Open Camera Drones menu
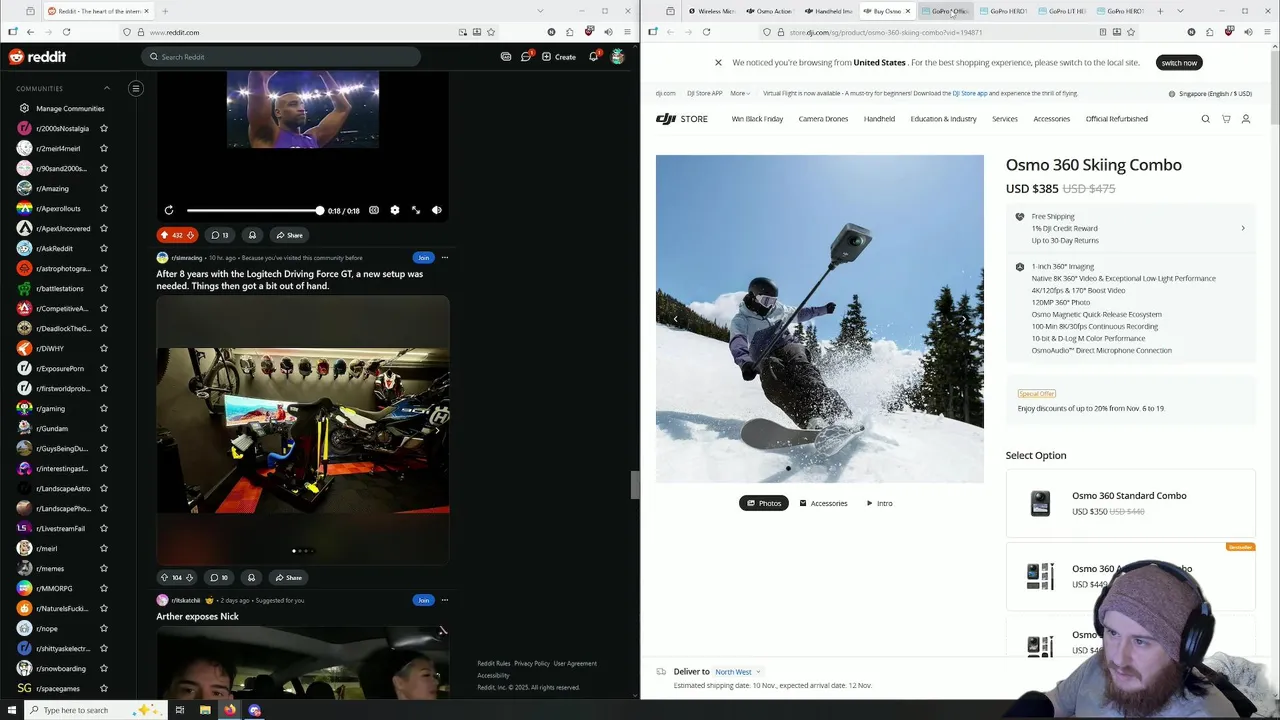 pos(823,119)
